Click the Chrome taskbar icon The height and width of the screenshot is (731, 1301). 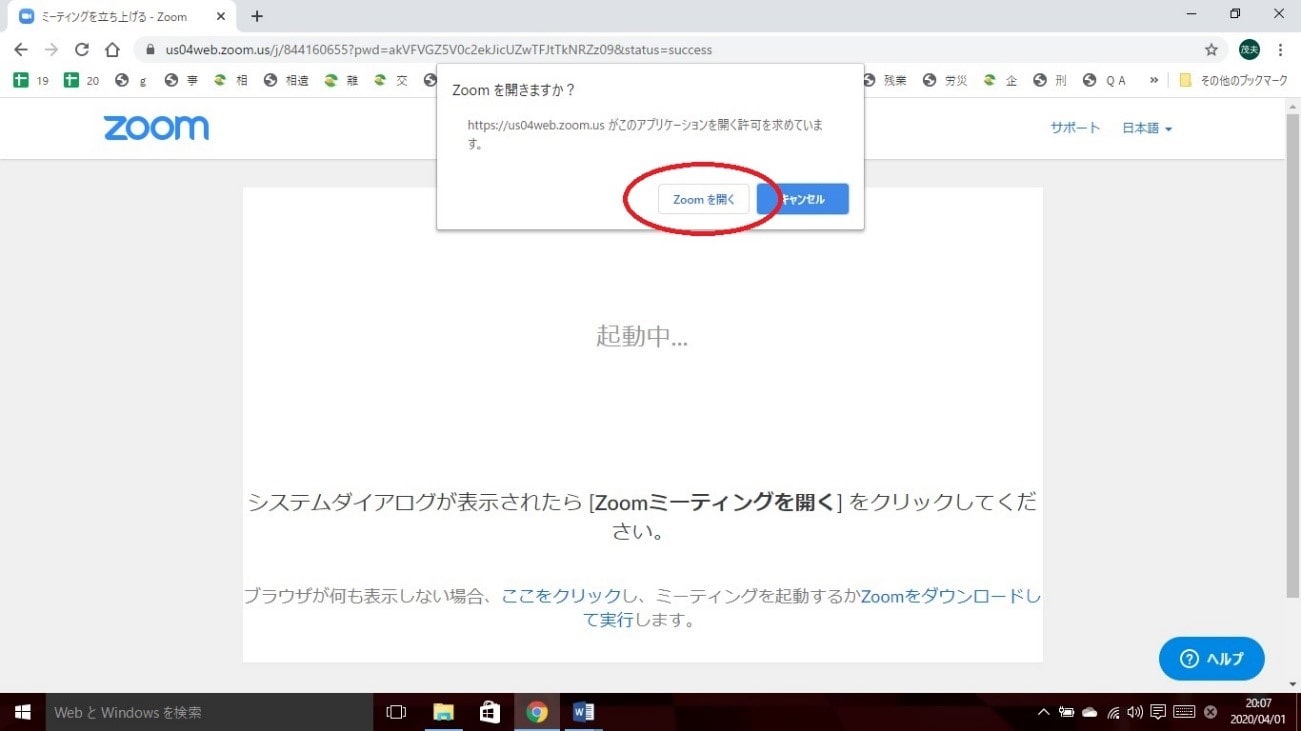coord(537,712)
